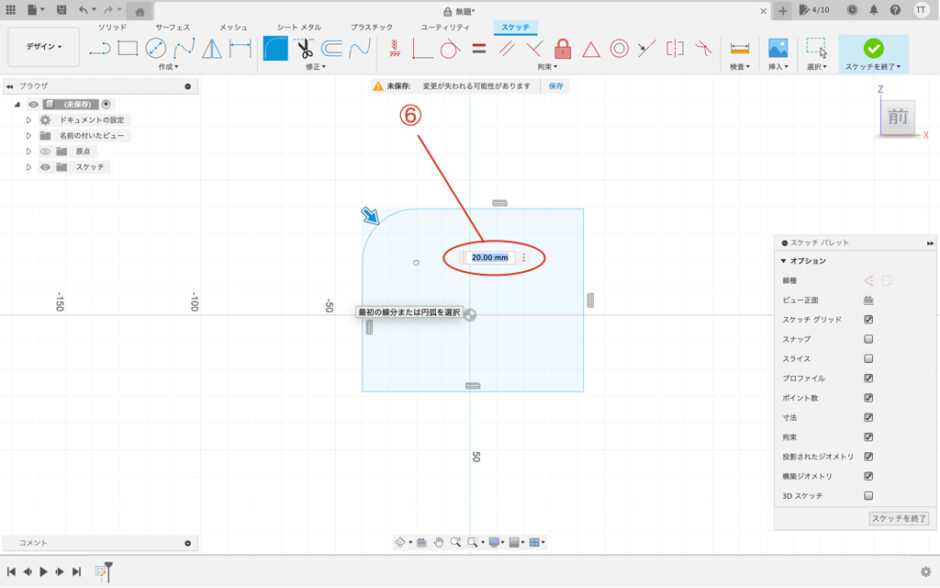This screenshot has height=588, width=940.
Task: Click the lock (Fix/Unfix) constraint icon
Action: click(x=562, y=48)
